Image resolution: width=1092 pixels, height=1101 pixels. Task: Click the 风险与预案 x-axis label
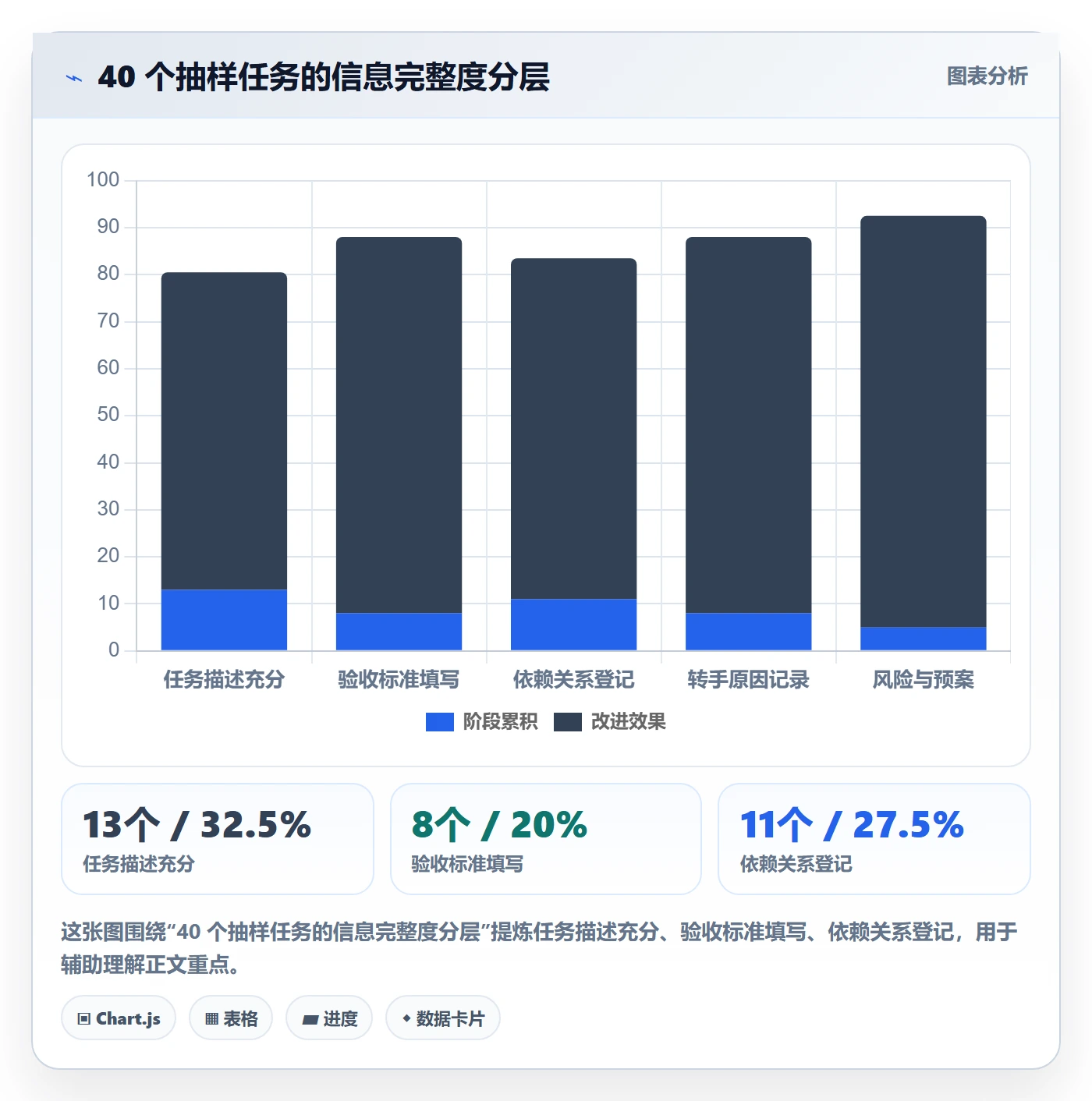coord(923,680)
